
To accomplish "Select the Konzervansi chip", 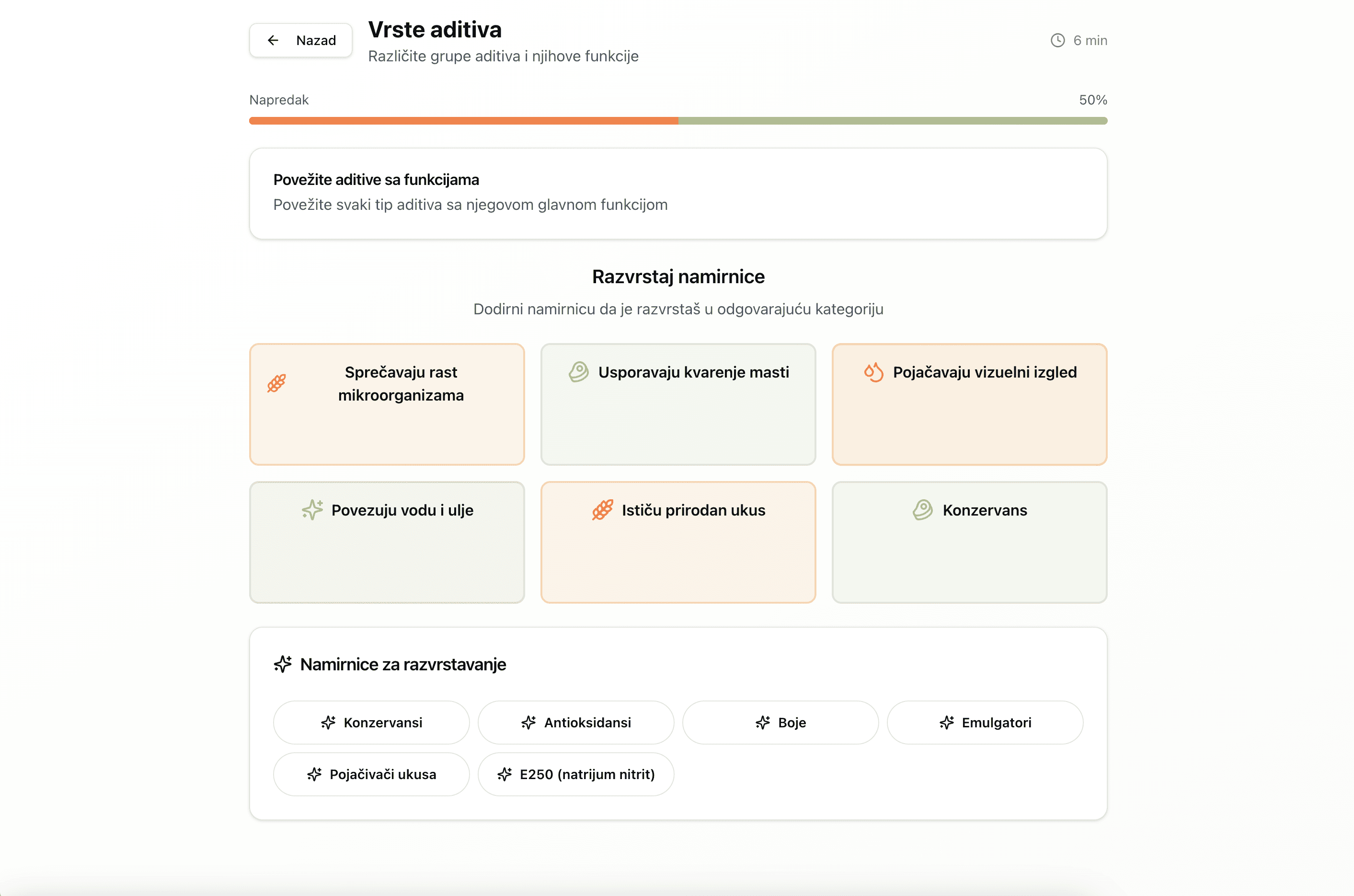I will (x=370, y=722).
